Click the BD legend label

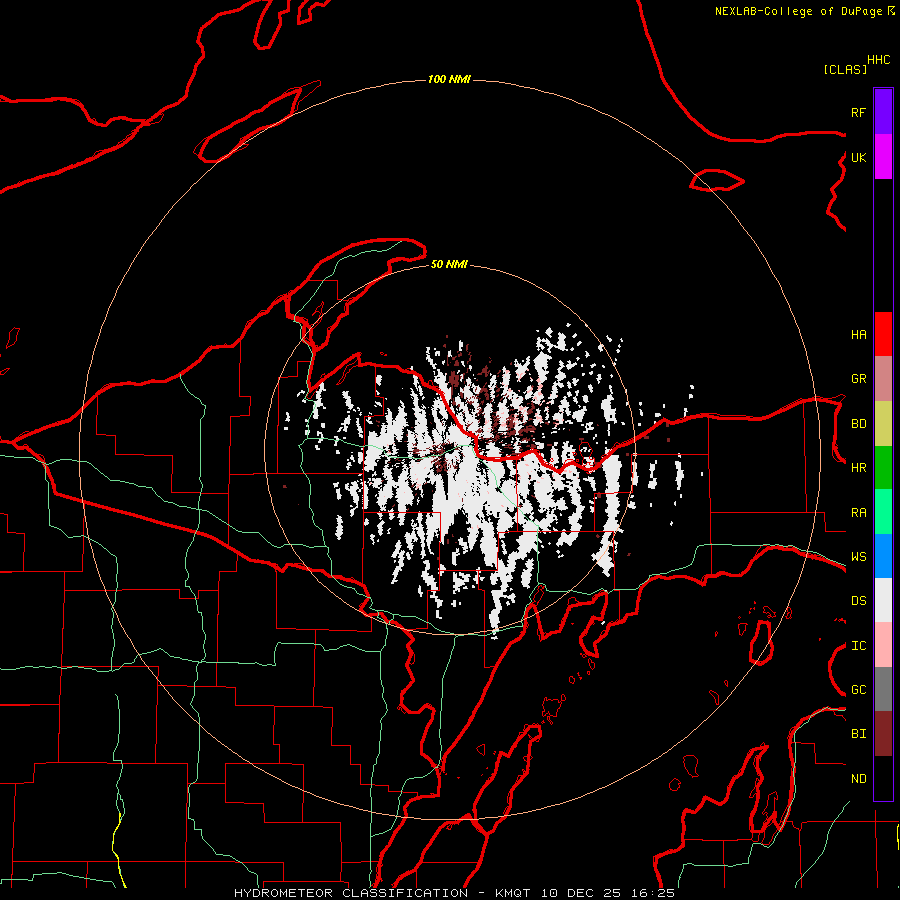click(858, 424)
